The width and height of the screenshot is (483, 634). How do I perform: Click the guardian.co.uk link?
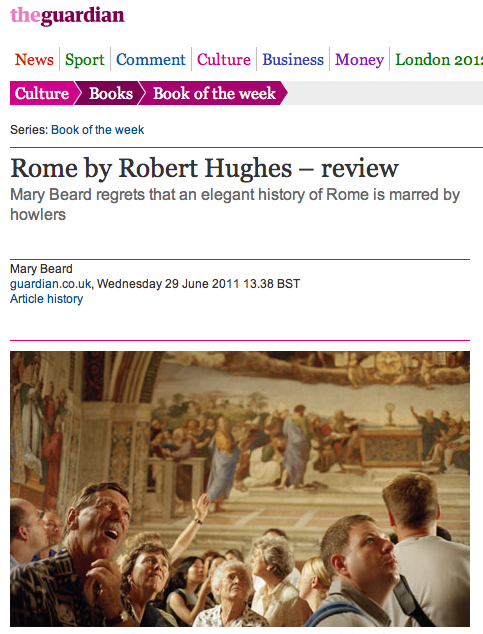tap(51, 284)
